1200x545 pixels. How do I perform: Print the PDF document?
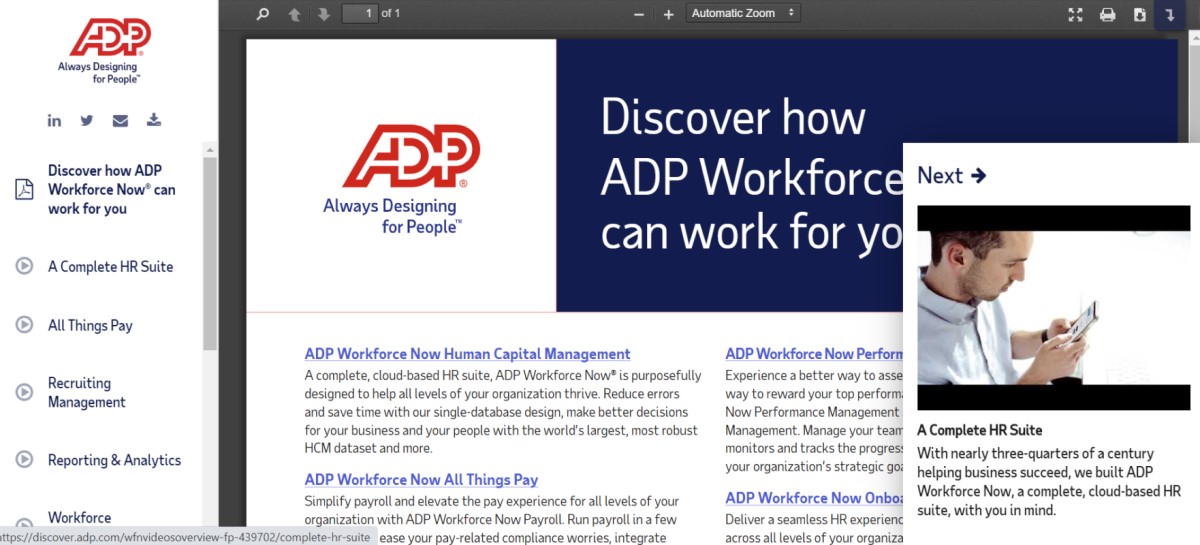tap(1108, 14)
